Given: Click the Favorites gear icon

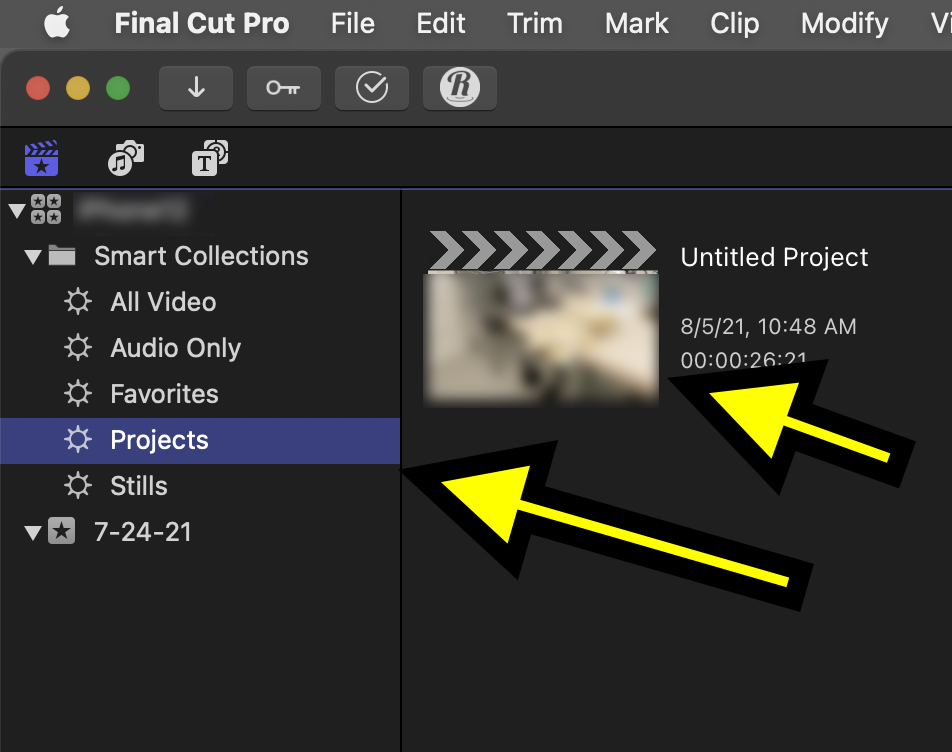Looking at the screenshot, I should point(78,394).
